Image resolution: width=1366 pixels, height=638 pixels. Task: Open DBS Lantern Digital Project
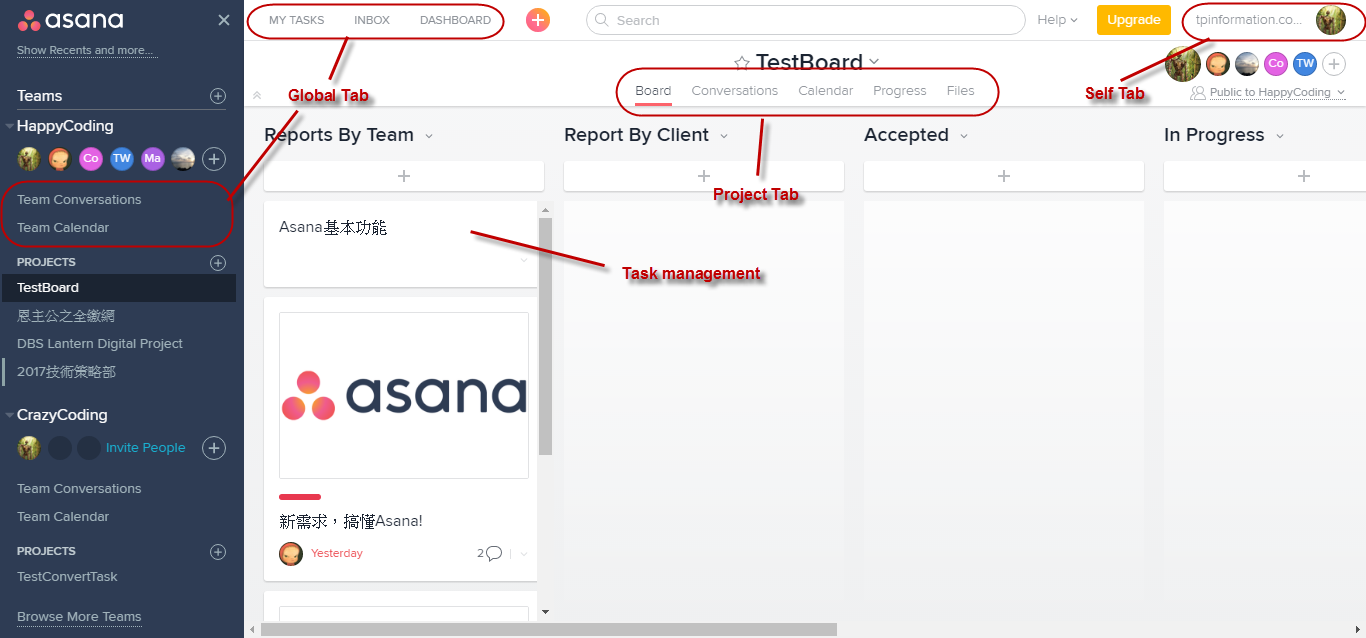100,344
